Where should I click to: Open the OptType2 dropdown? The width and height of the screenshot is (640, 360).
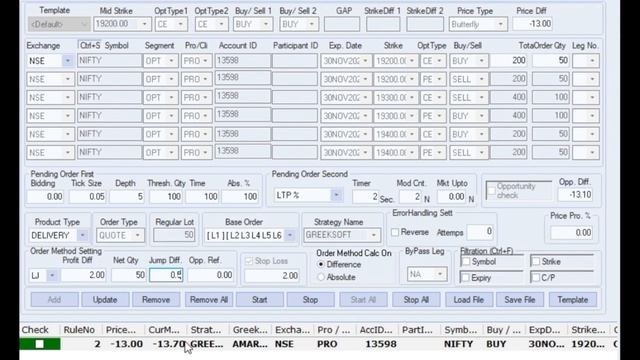221,24
